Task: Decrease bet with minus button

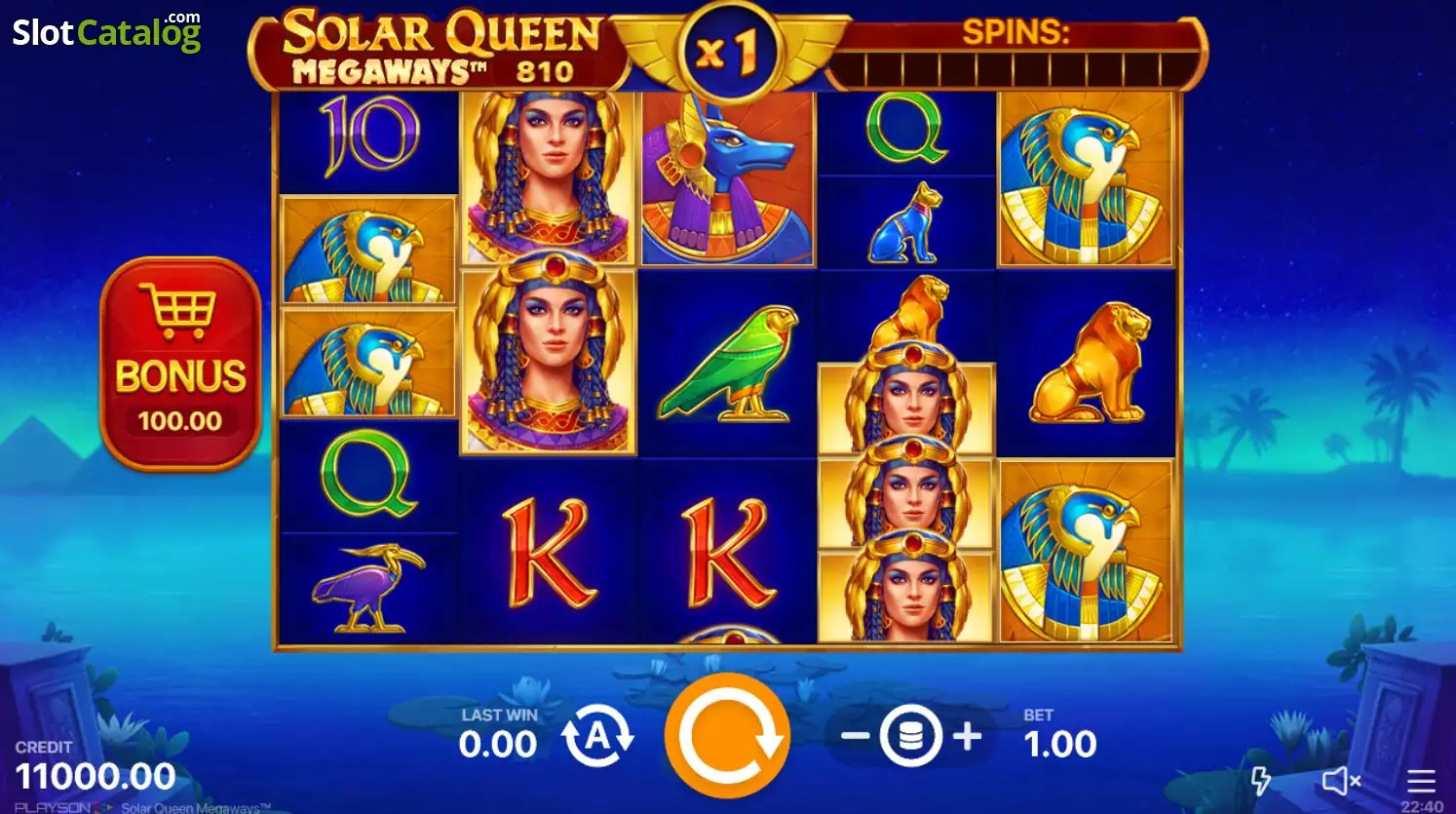Action: click(855, 736)
